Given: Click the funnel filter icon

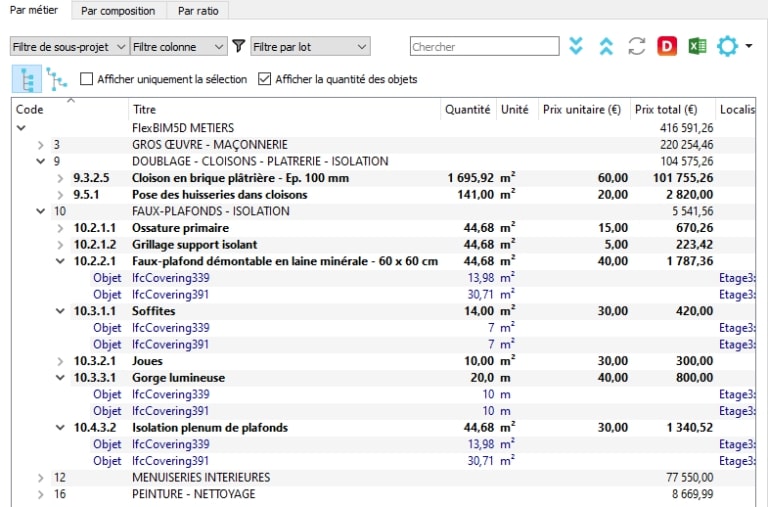Looking at the screenshot, I should pyautogui.click(x=239, y=46).
